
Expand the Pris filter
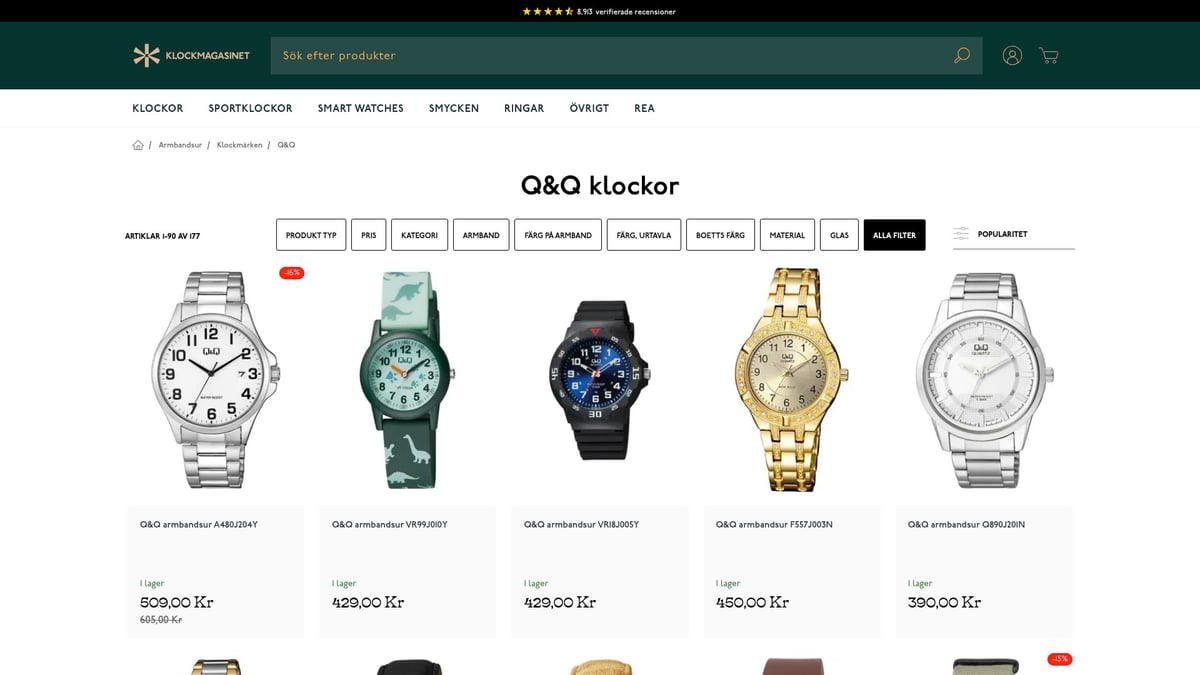369,235
